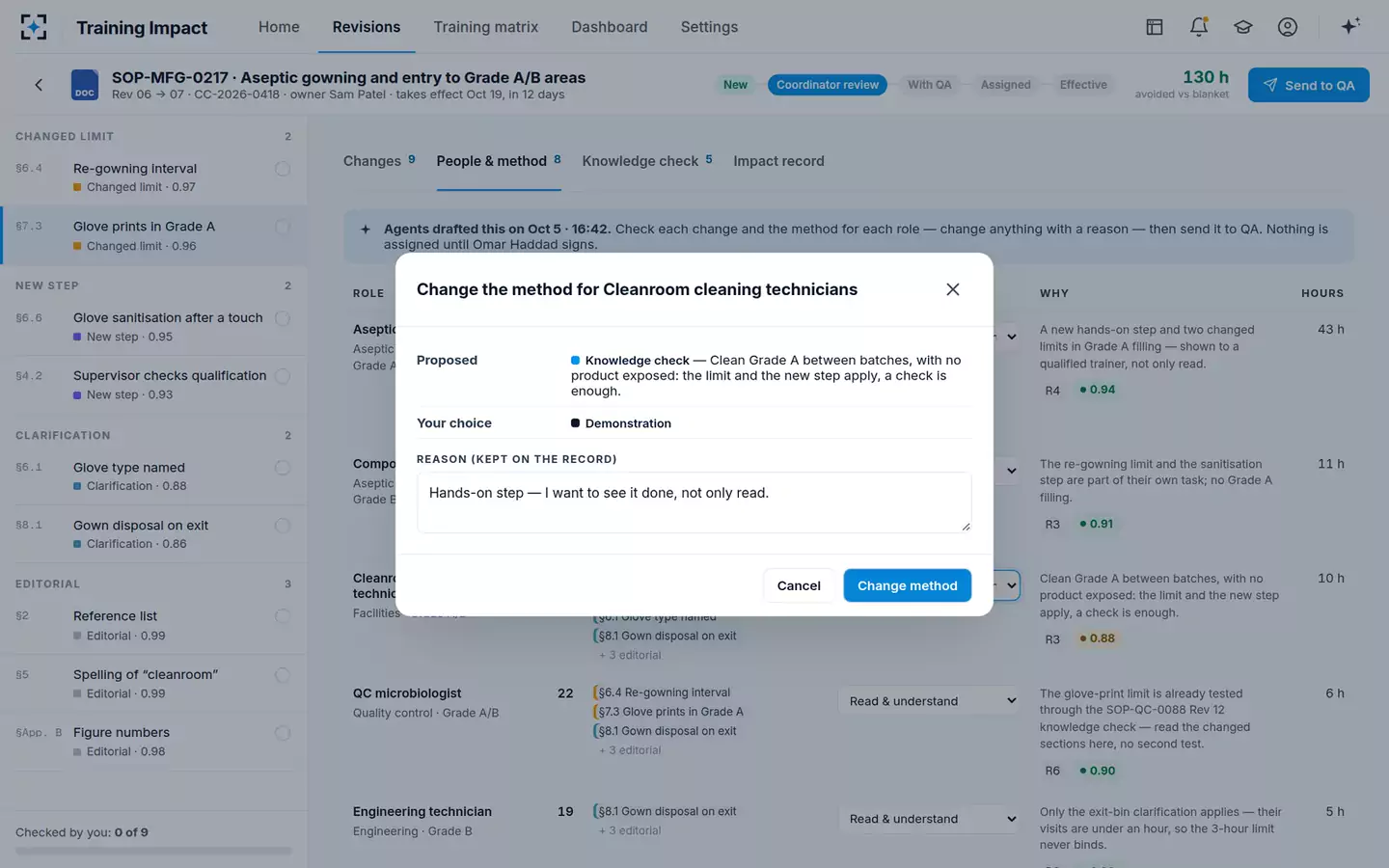Check off Glove prints in Grade A
Screen dimensions: 1389x868
point(283,227)
